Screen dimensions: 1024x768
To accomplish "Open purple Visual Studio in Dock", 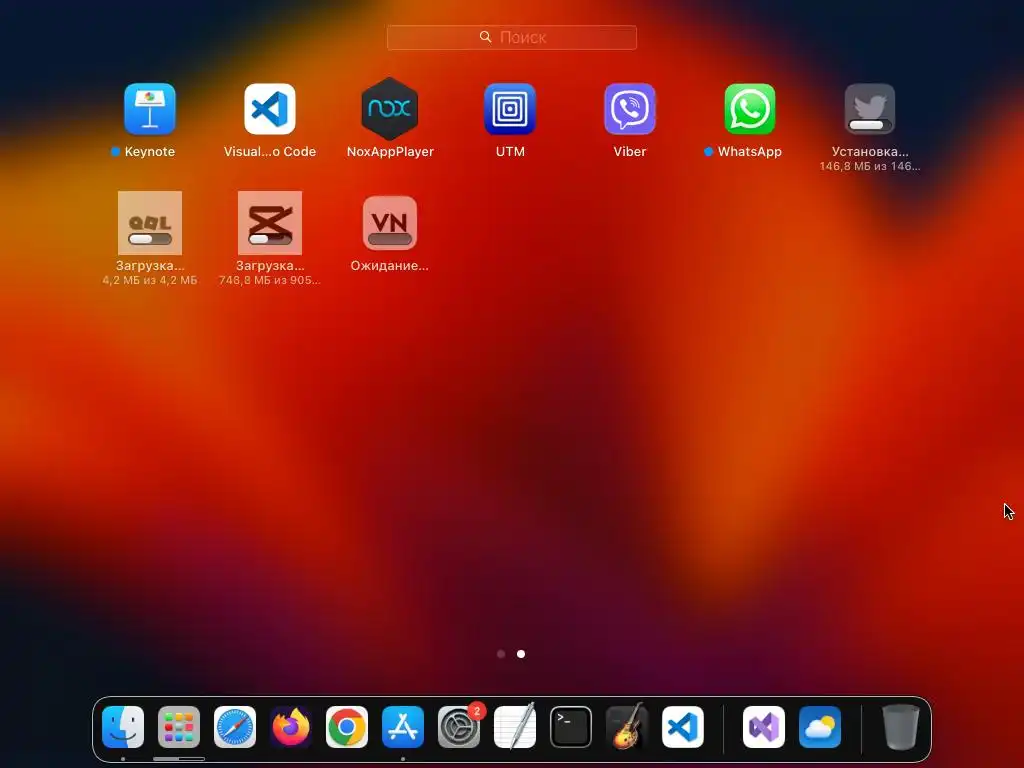I will click(x=764, y=727).
